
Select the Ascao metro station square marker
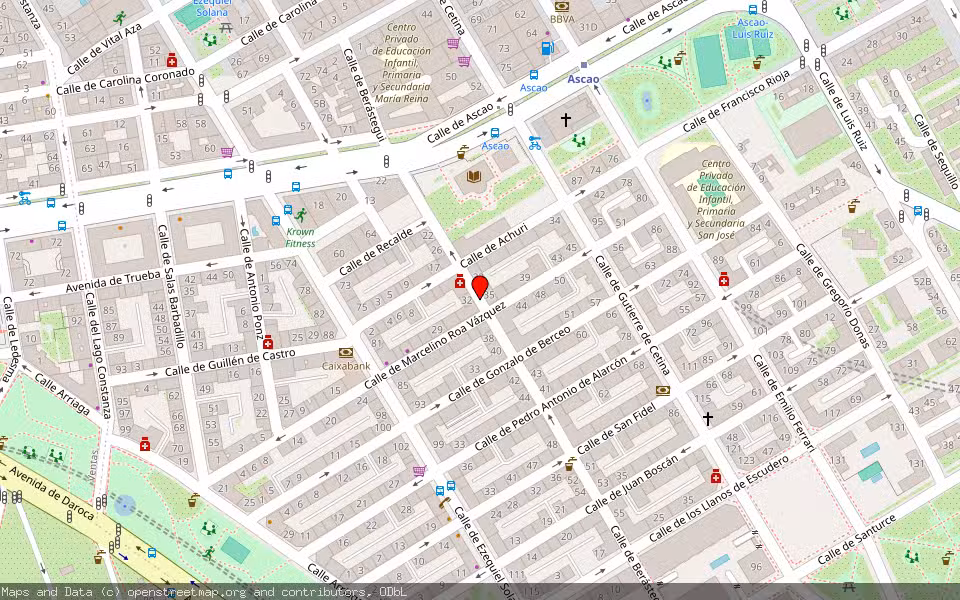[x=583, y=64]
